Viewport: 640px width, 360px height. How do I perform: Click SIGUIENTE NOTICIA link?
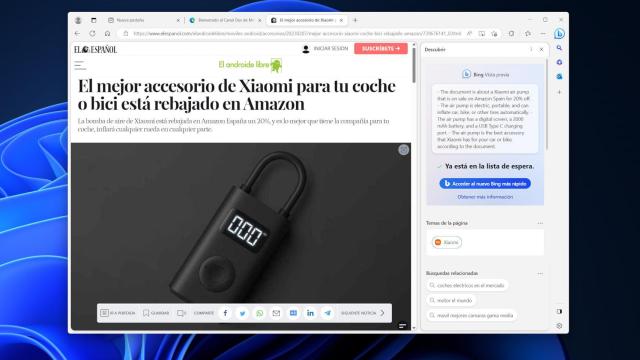[359, 313]
